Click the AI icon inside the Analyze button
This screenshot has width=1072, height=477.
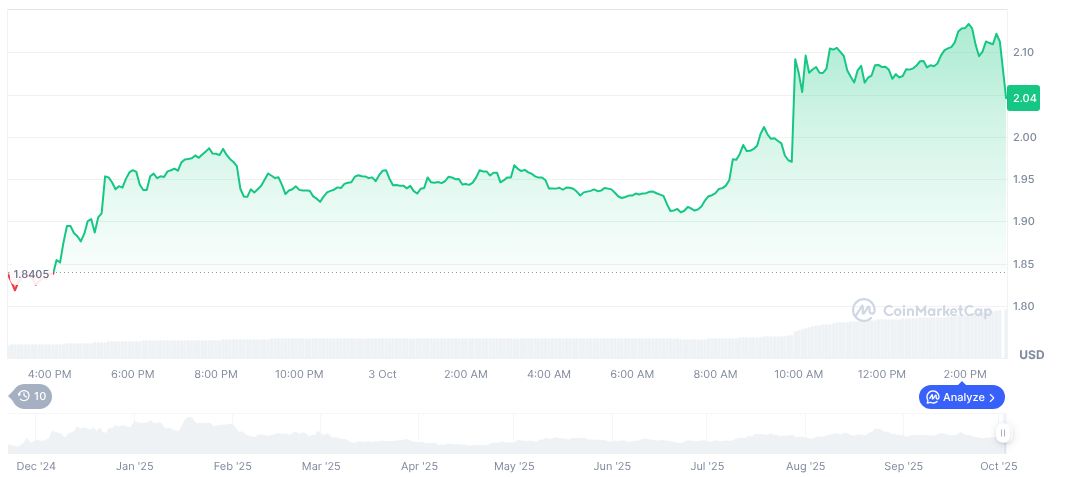(x=932, y=397)
